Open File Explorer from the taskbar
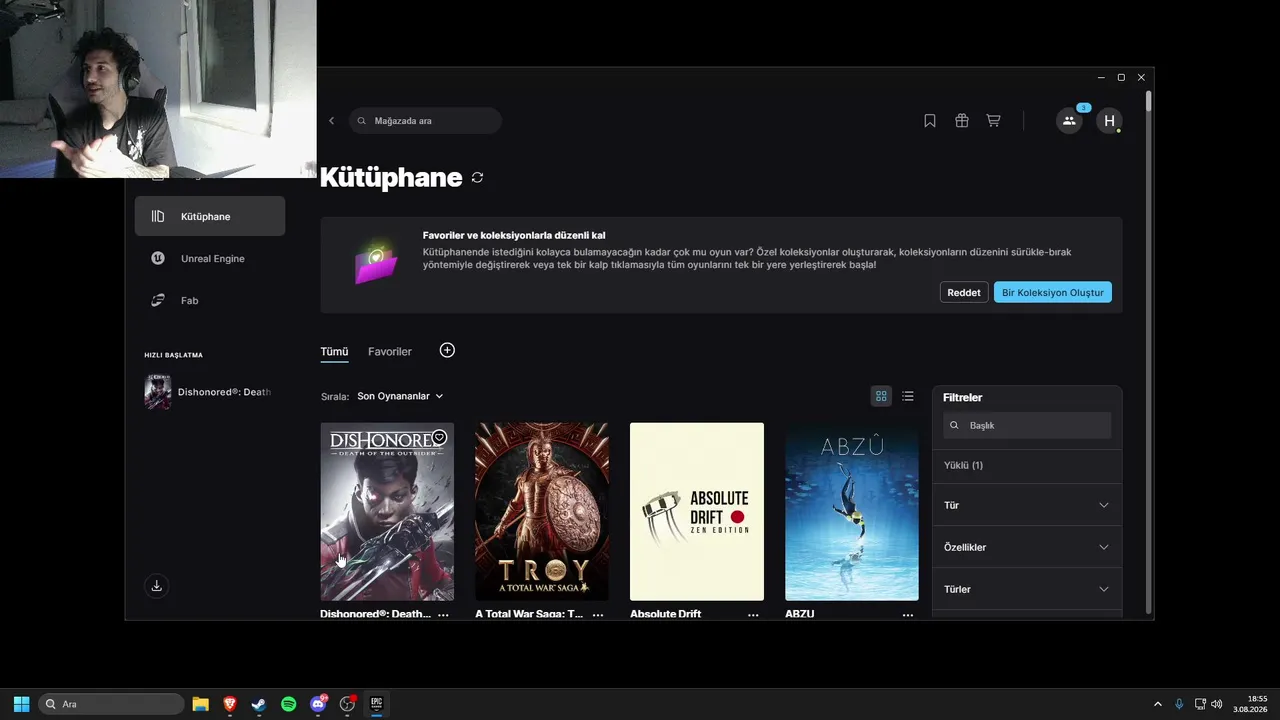The image size is (1280, 720). click(x=200, y=704)
